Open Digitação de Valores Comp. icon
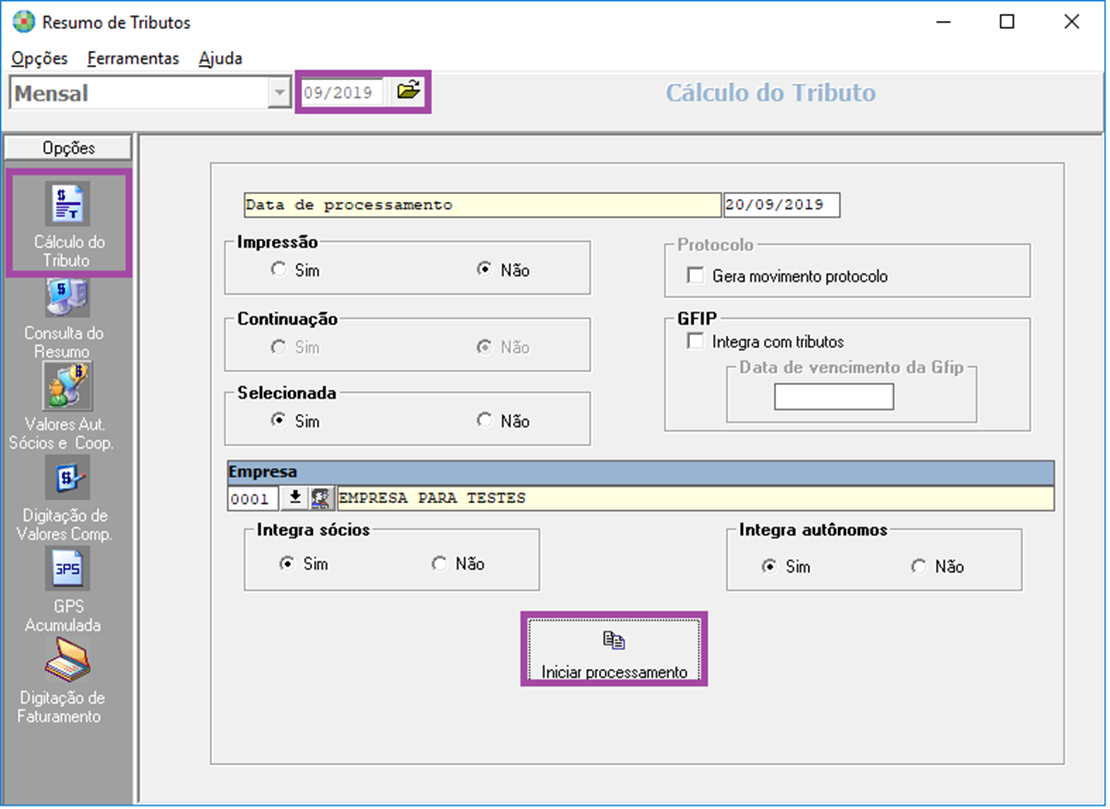 pyautogui.click(x=68, y=478)
